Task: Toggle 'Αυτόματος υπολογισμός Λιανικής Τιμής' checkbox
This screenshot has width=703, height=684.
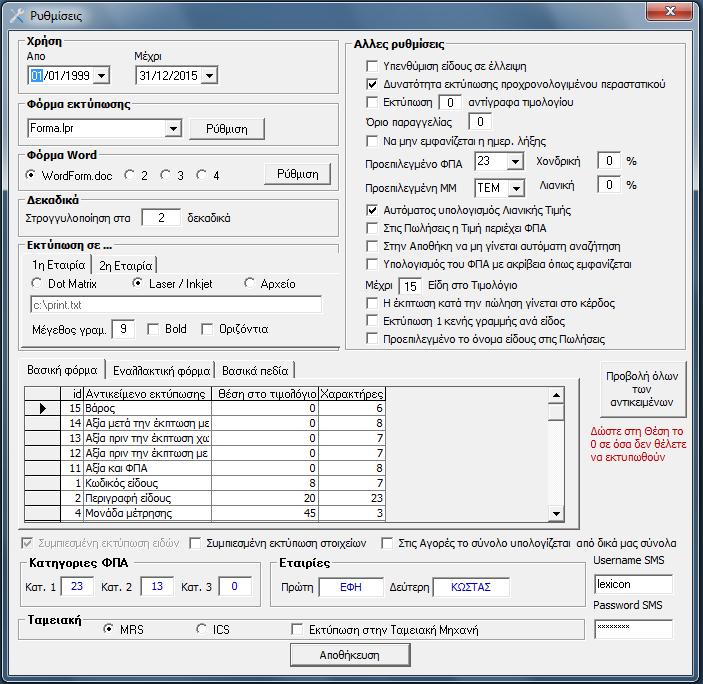Action: tap(372, 210)
